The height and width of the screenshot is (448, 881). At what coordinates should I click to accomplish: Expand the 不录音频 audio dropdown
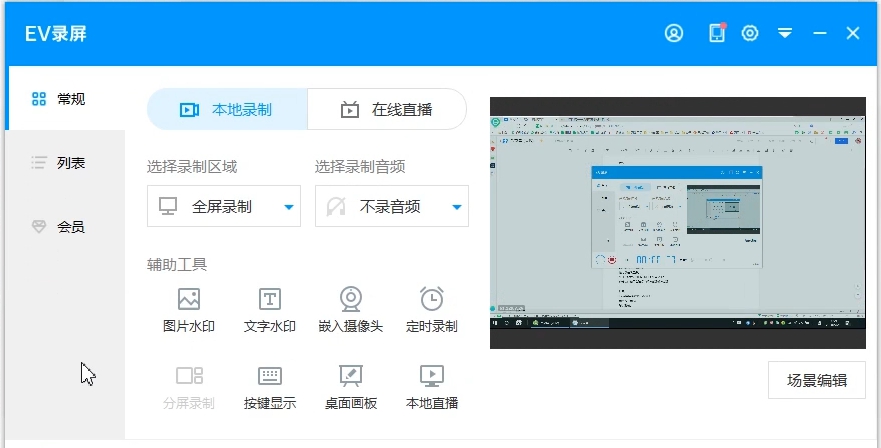[x=392, y=206]
